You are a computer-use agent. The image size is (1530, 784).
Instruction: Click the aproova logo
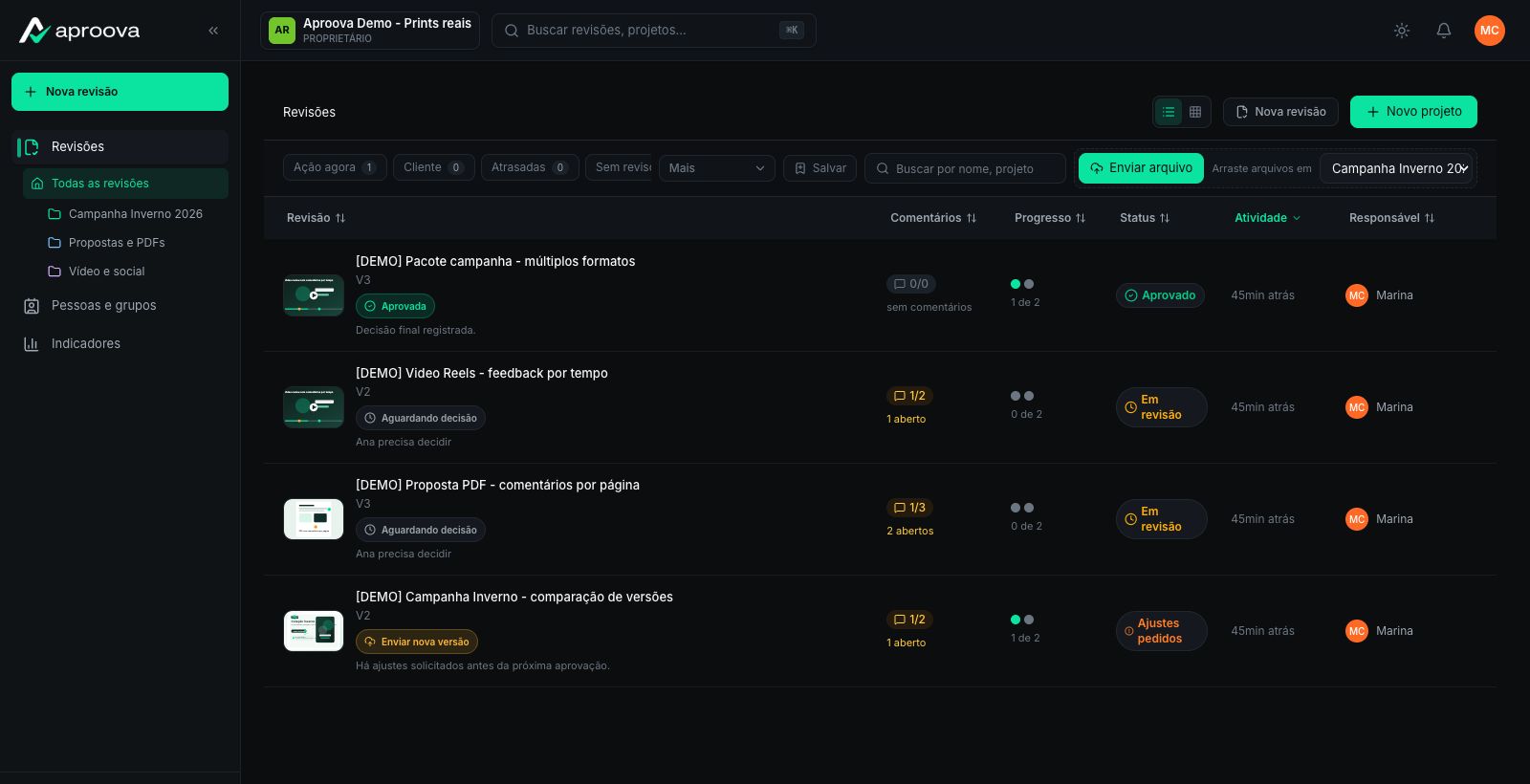click(x=79, y=31)
